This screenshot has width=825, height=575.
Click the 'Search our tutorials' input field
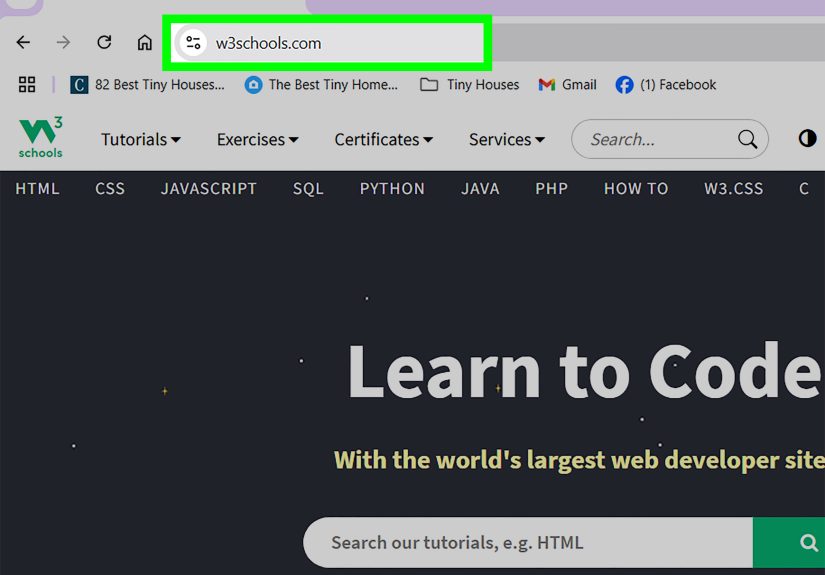[528, 542]
